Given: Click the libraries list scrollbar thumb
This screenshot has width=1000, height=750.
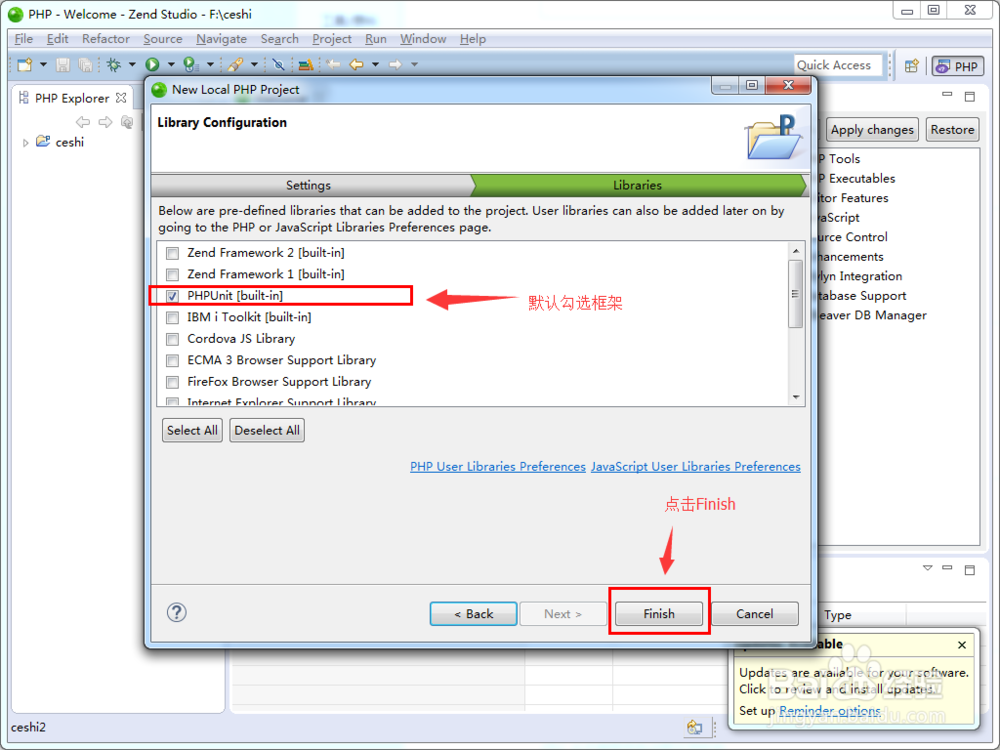Looking at the screenshot, I should (795, 293).
